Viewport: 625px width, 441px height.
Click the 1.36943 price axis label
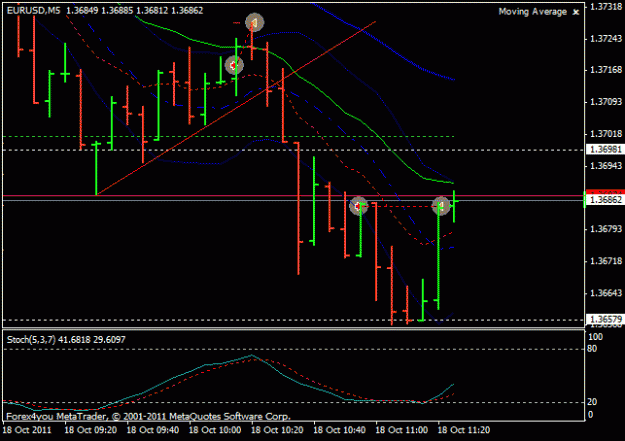tap(605, 165)
